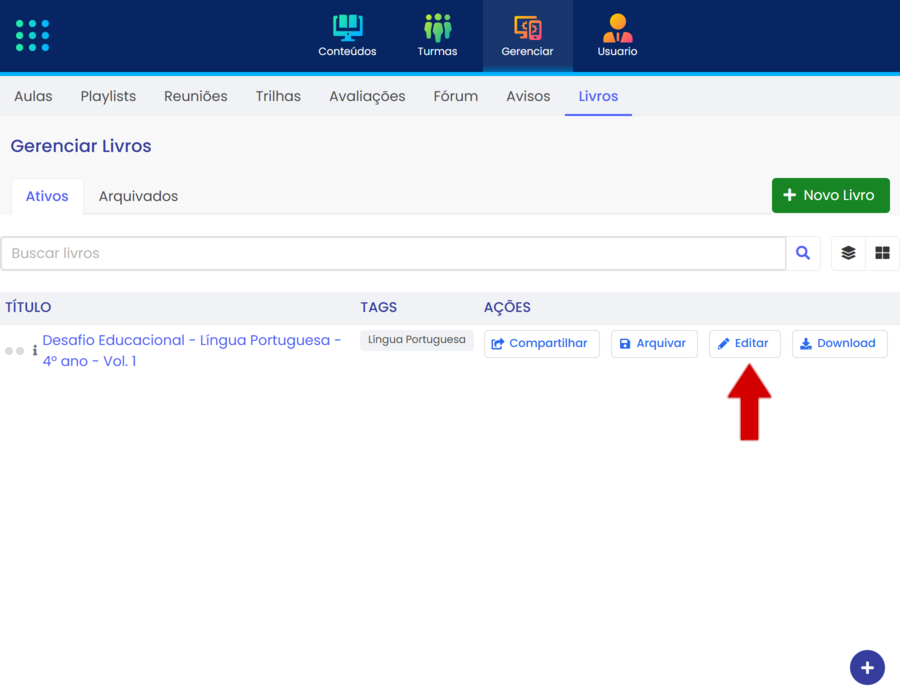Go to the Aulas tab
The height and width of the screenshot is (700, 900).
33,96
